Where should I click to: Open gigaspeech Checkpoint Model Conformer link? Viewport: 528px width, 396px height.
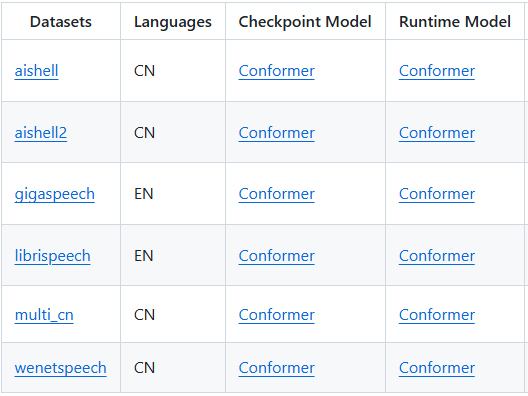[x=276, y=194]
